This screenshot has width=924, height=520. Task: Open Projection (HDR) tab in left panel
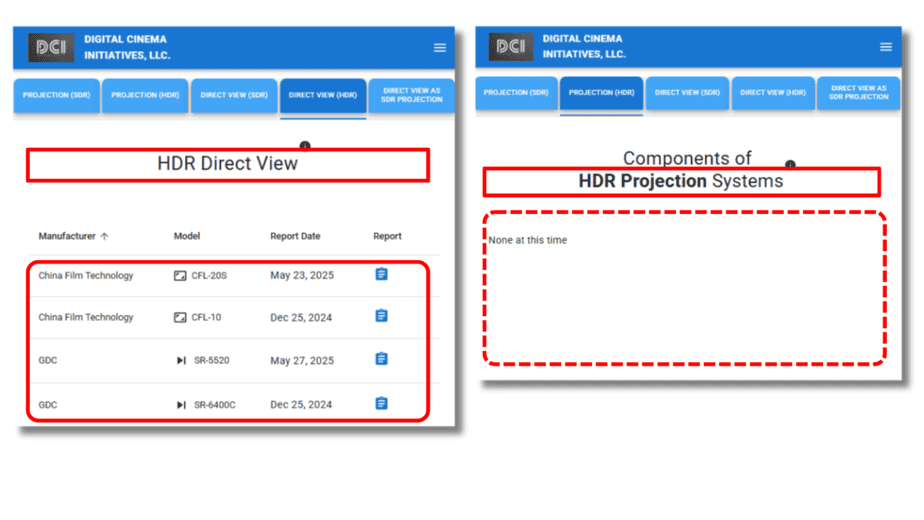pyautogui.click(x=145, y=96)
